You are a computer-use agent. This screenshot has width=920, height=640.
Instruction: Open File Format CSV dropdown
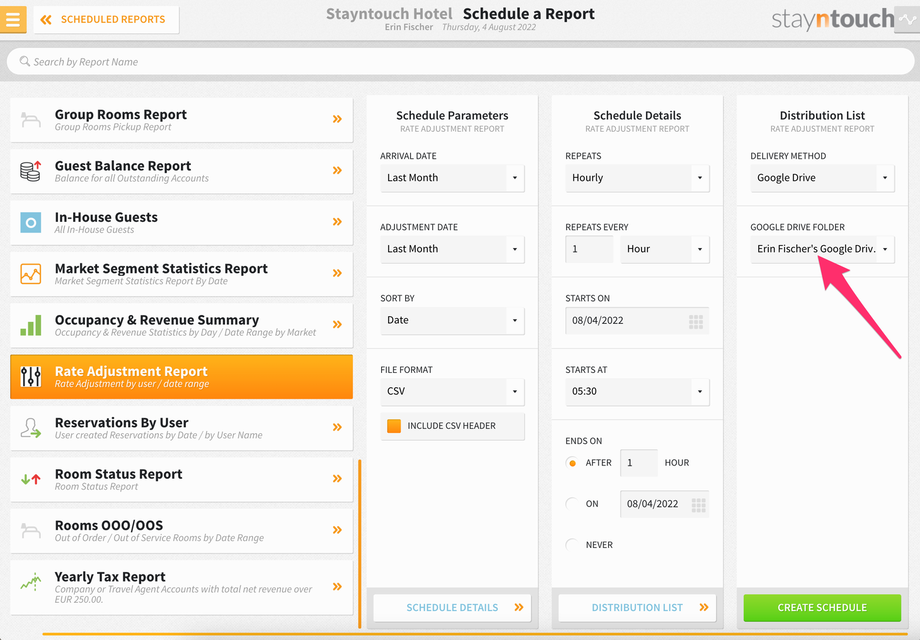(452, 391)
